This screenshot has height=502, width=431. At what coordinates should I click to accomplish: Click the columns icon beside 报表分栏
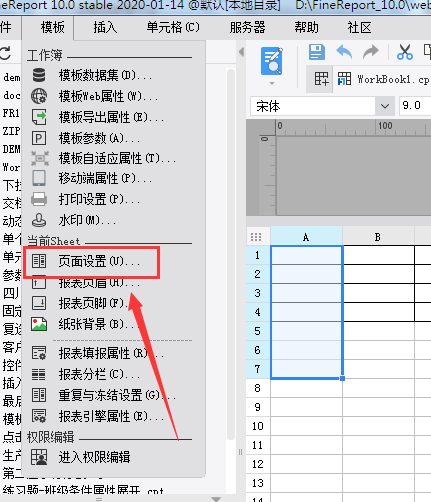point(39,374)
